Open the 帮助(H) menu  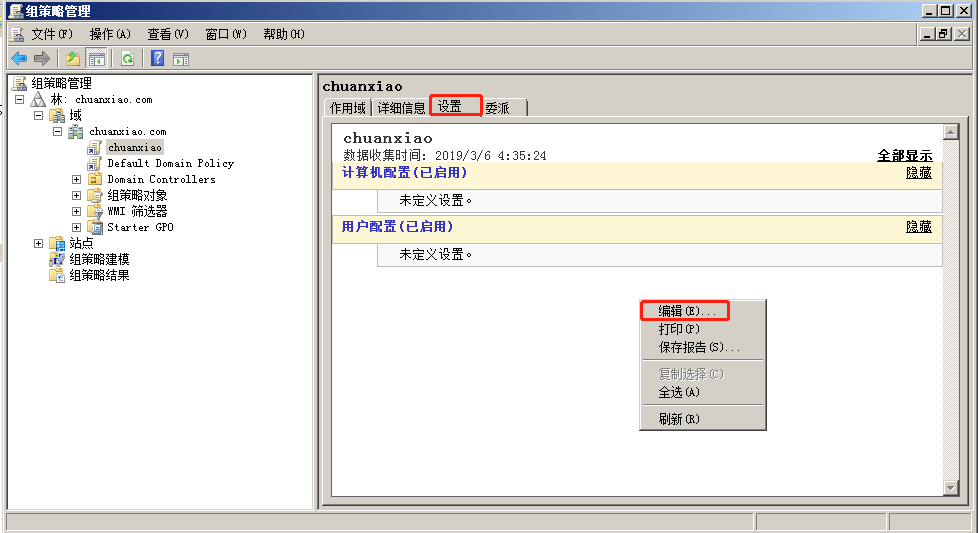coord(284,34)
